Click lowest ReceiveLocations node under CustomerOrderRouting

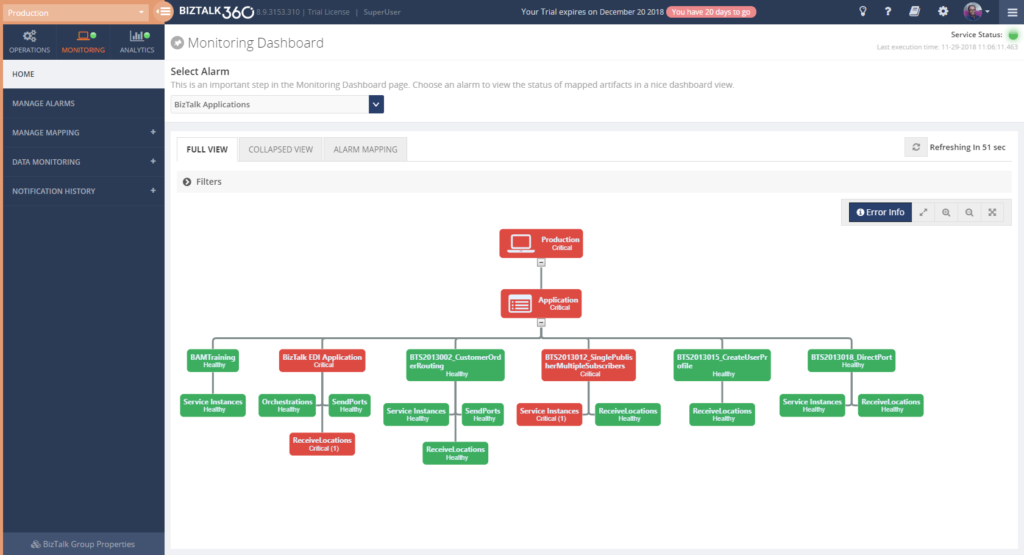pos(455,453)
